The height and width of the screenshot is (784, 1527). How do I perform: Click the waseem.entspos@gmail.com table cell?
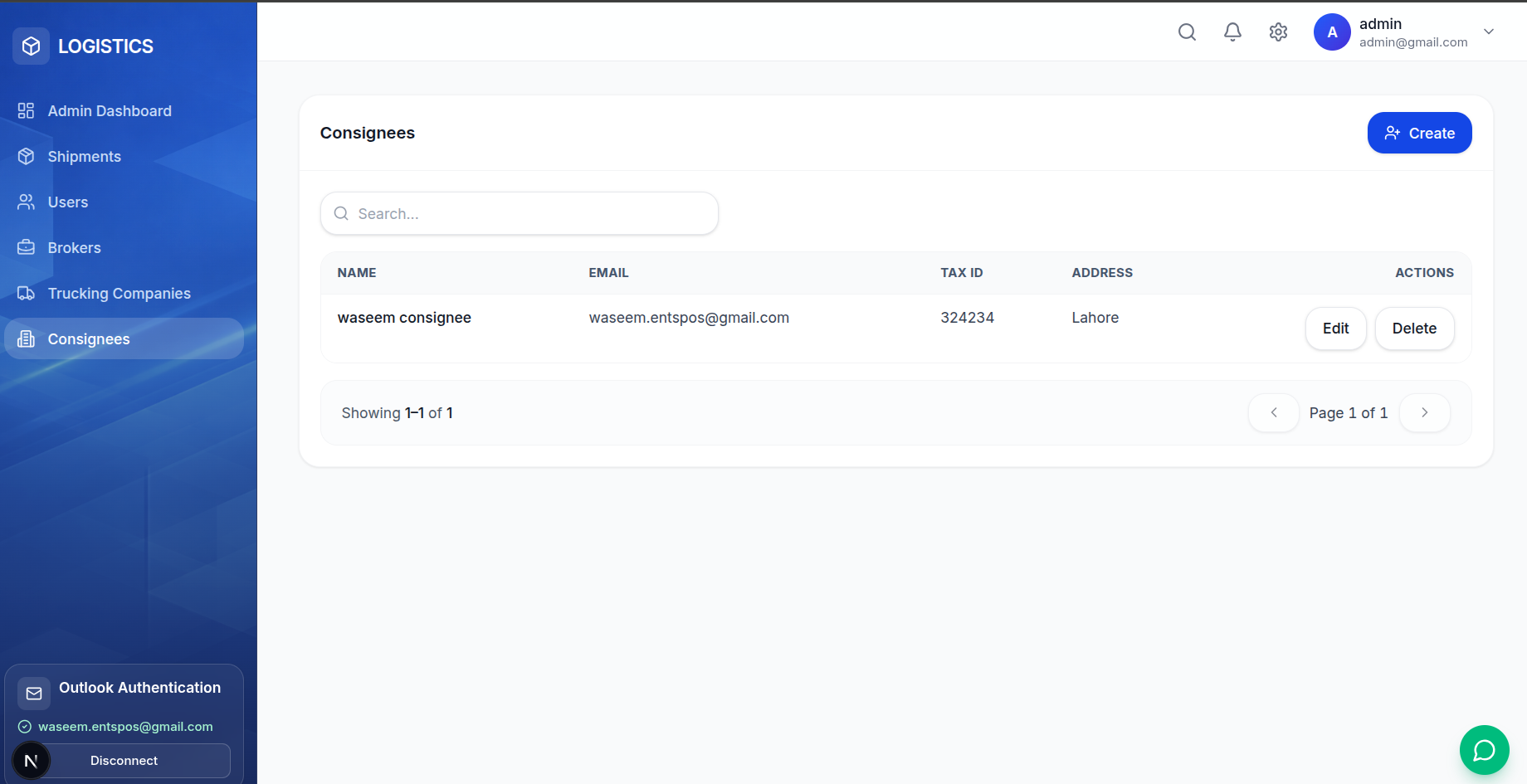click(689, 318)
